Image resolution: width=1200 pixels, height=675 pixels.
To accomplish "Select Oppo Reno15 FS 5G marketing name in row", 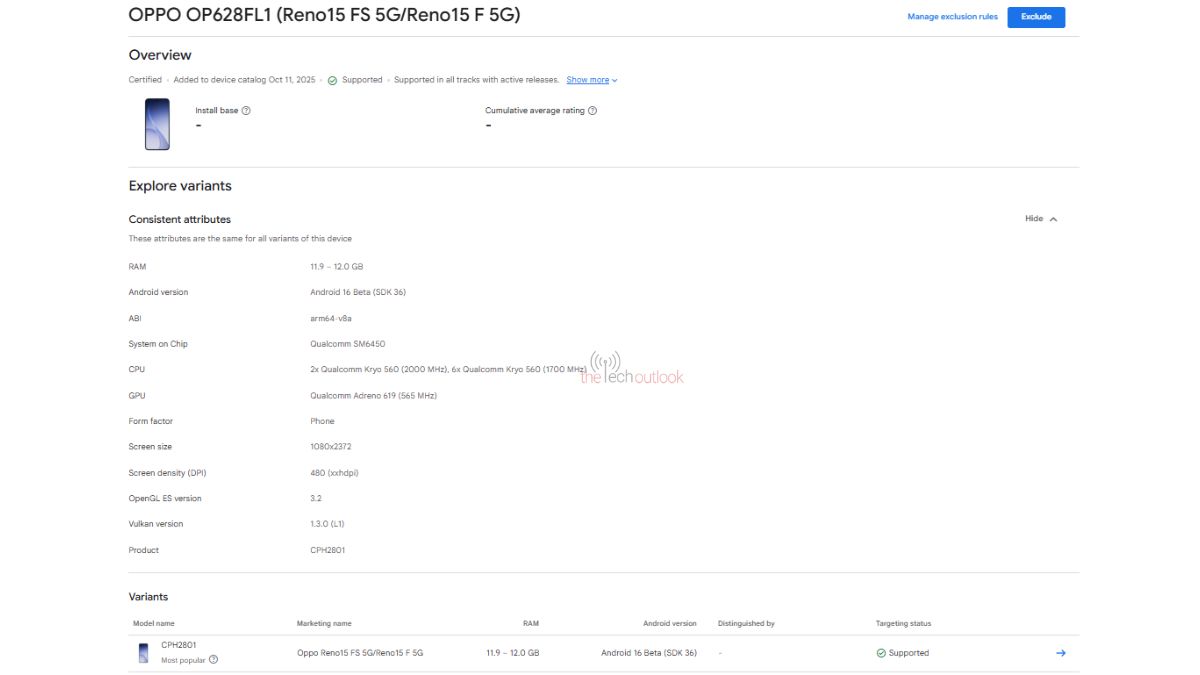I will pos(360,653).
